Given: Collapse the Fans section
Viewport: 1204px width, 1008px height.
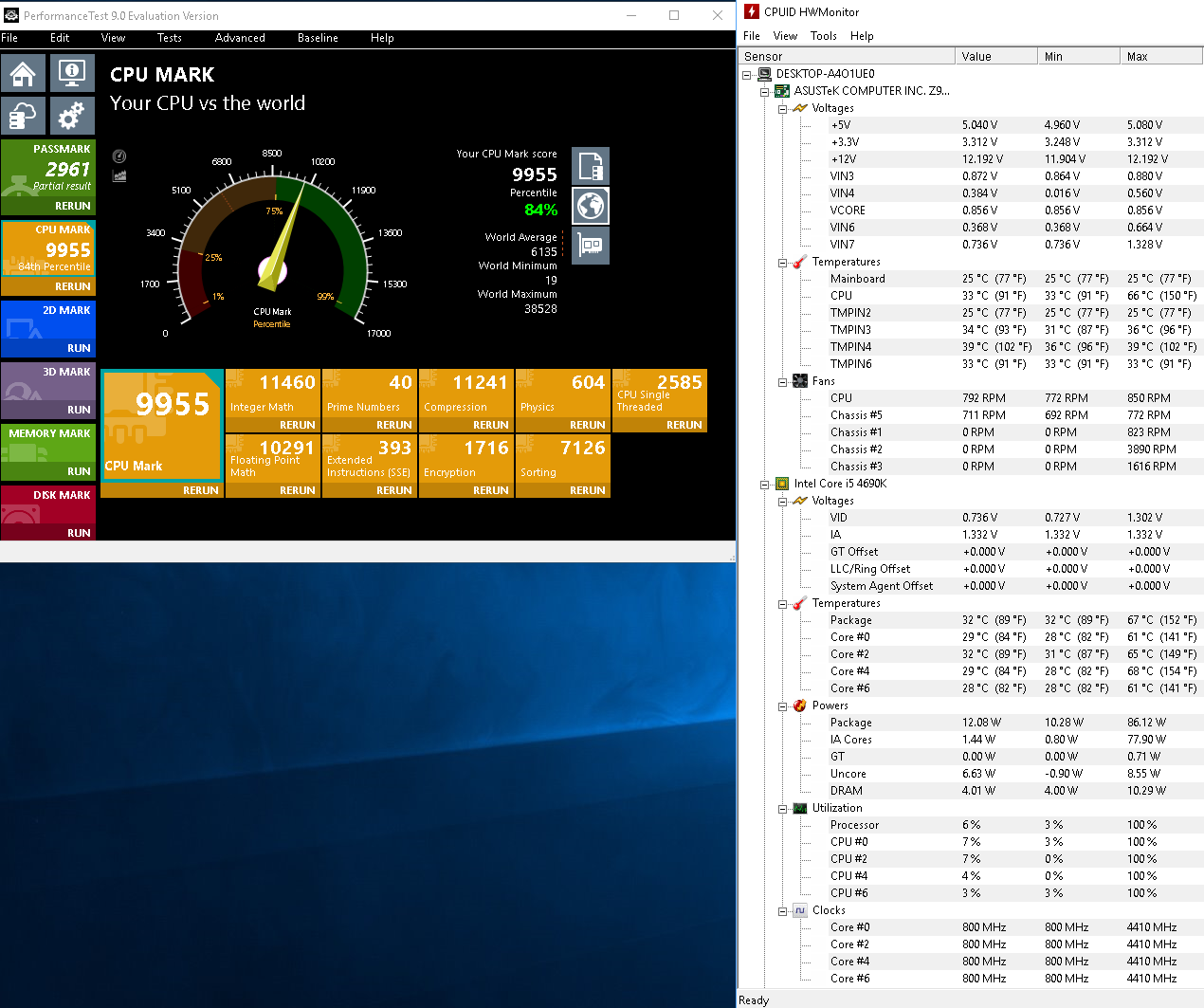Looking at the screenshot, I should (x=783, y=381).
